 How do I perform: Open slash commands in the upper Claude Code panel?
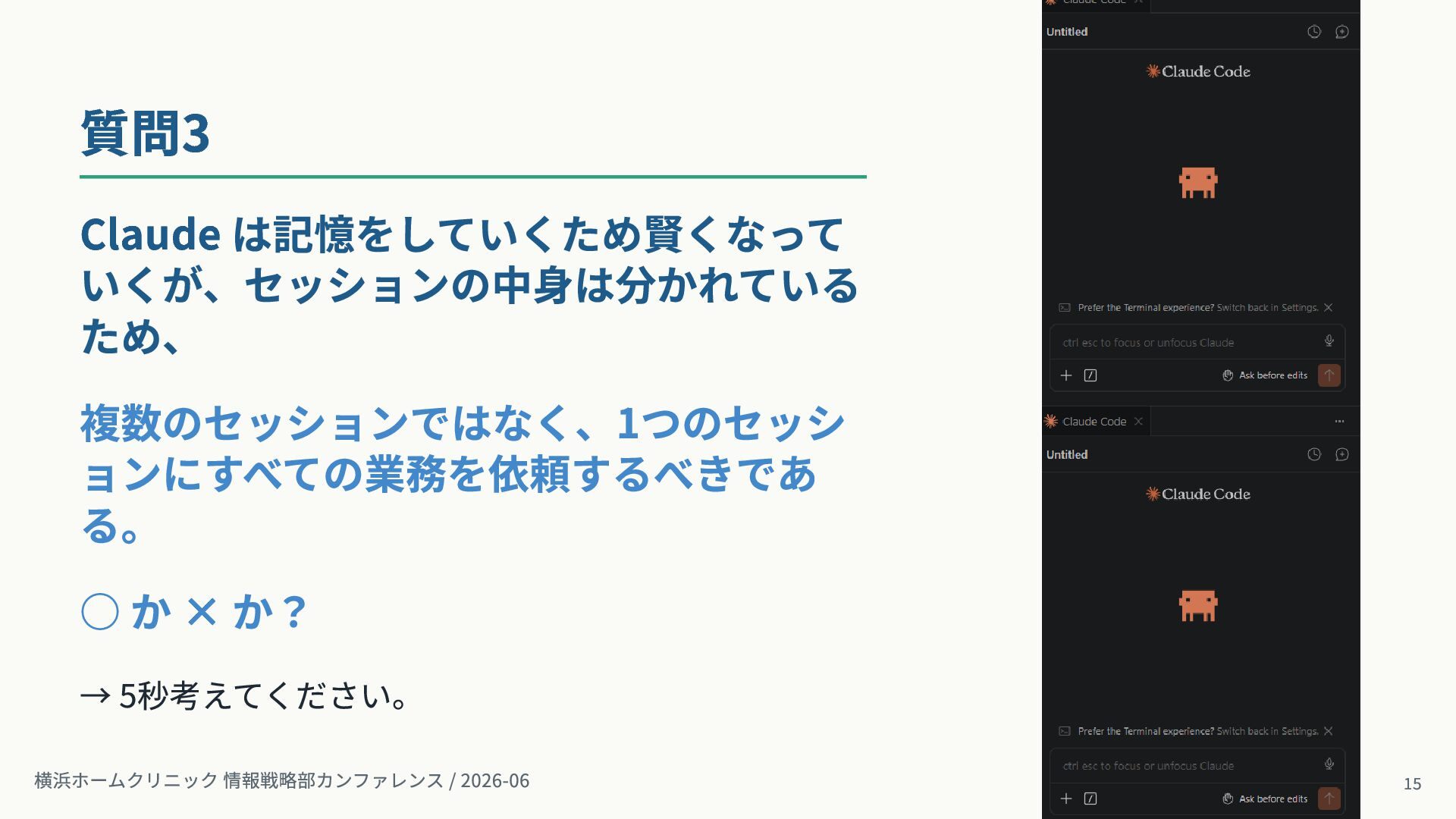[1090, 375]
